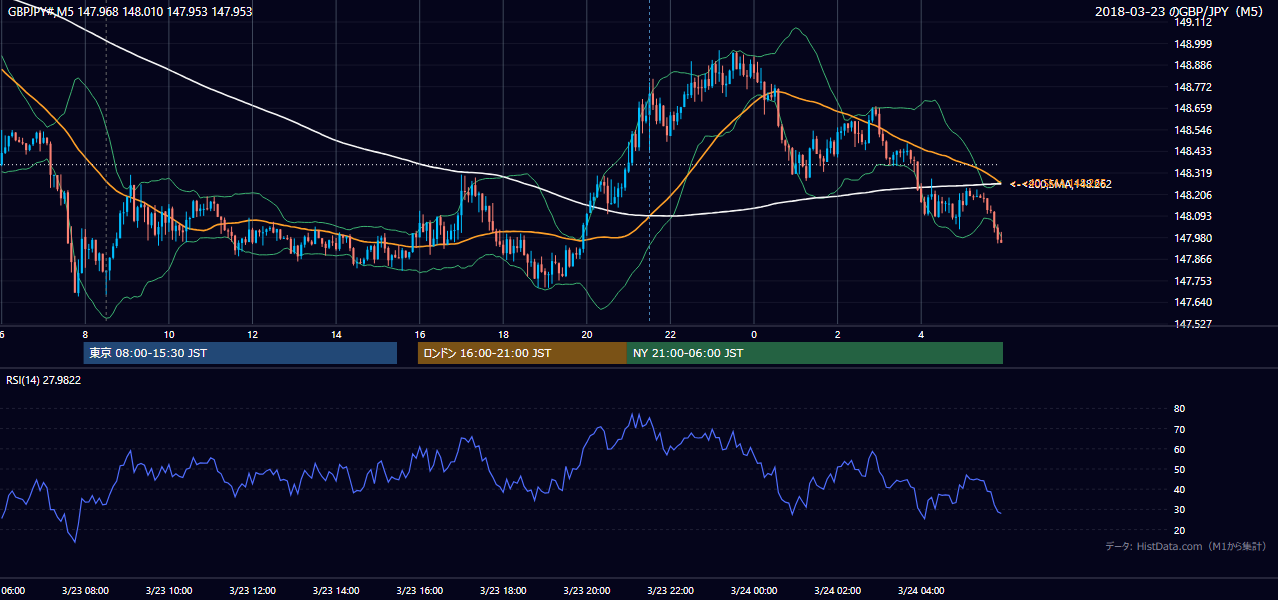Click price axis label 148.999
Viewport: 1278px width, 600px height.
(x=1193, y=44)
